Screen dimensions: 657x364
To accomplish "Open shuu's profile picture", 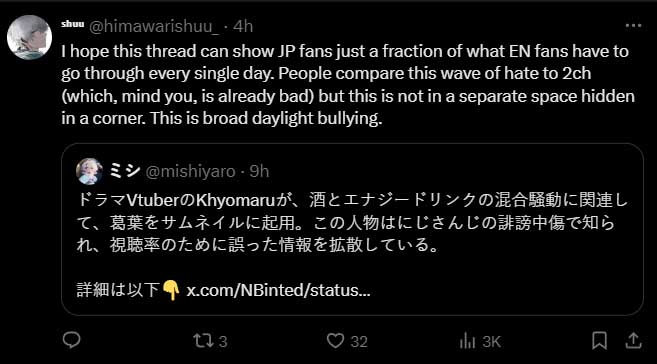I will (29, 37).
